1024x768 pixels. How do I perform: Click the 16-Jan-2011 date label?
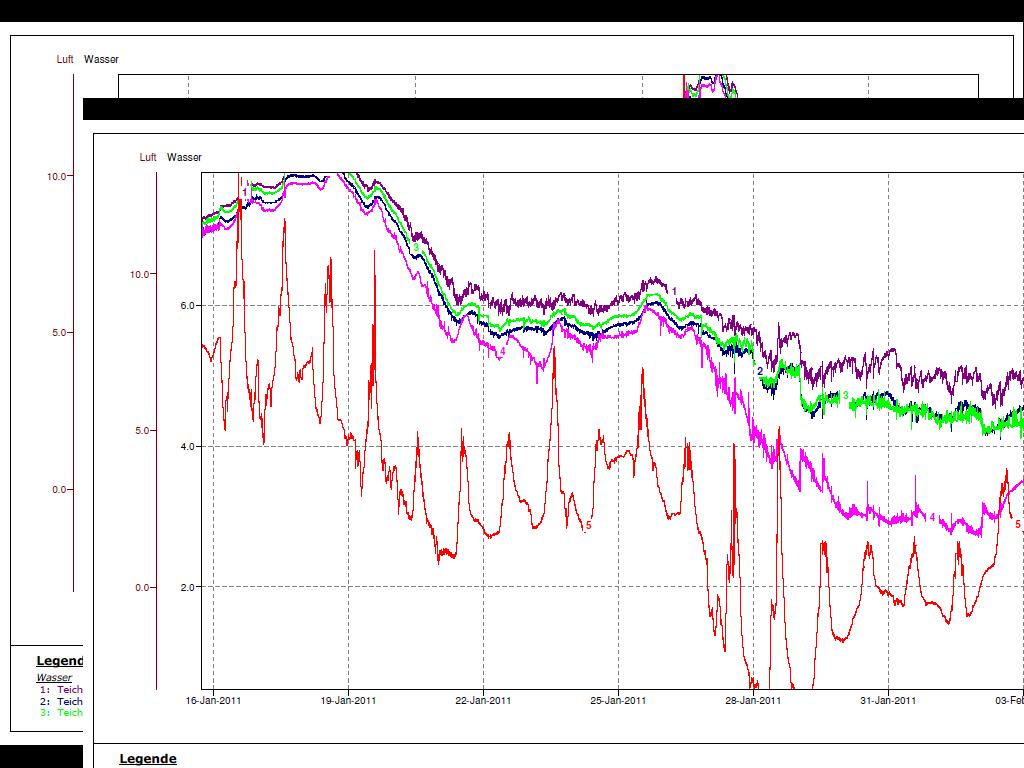[x=213, y=701]
